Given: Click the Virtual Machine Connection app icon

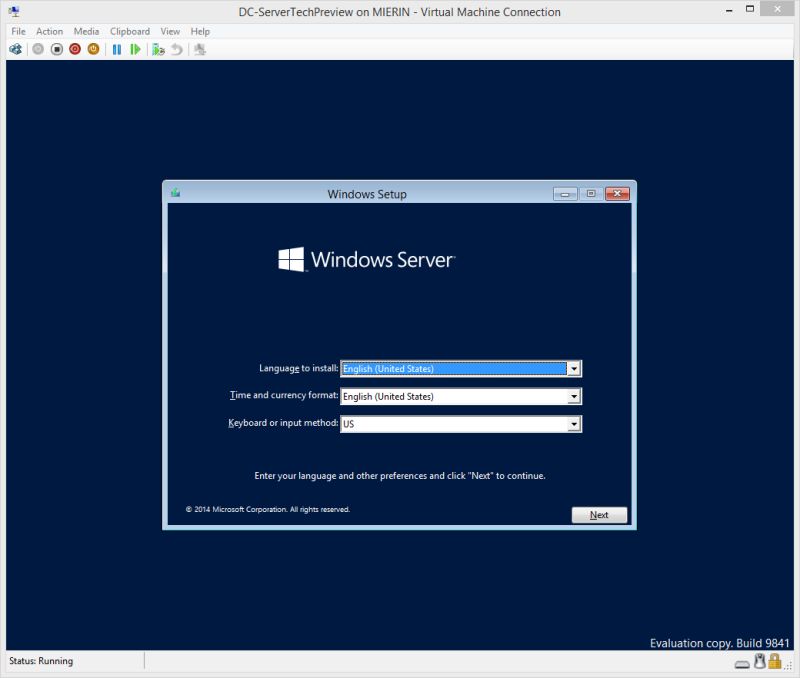Looking at the screenshot, I should click(14, 11).
